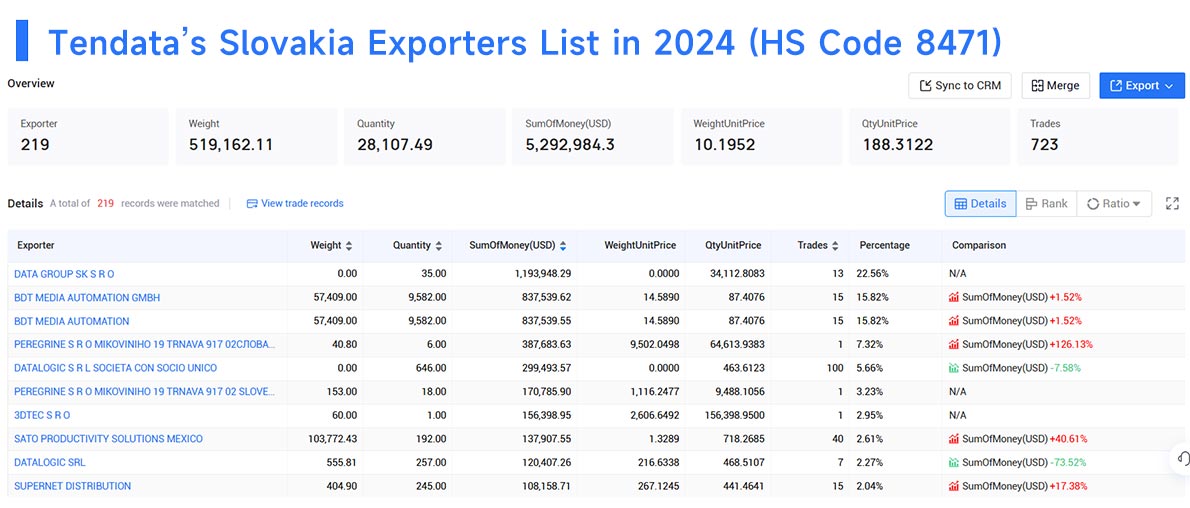
Task: Click comparison chart icon for -7.58%
Action: point(954,368)
